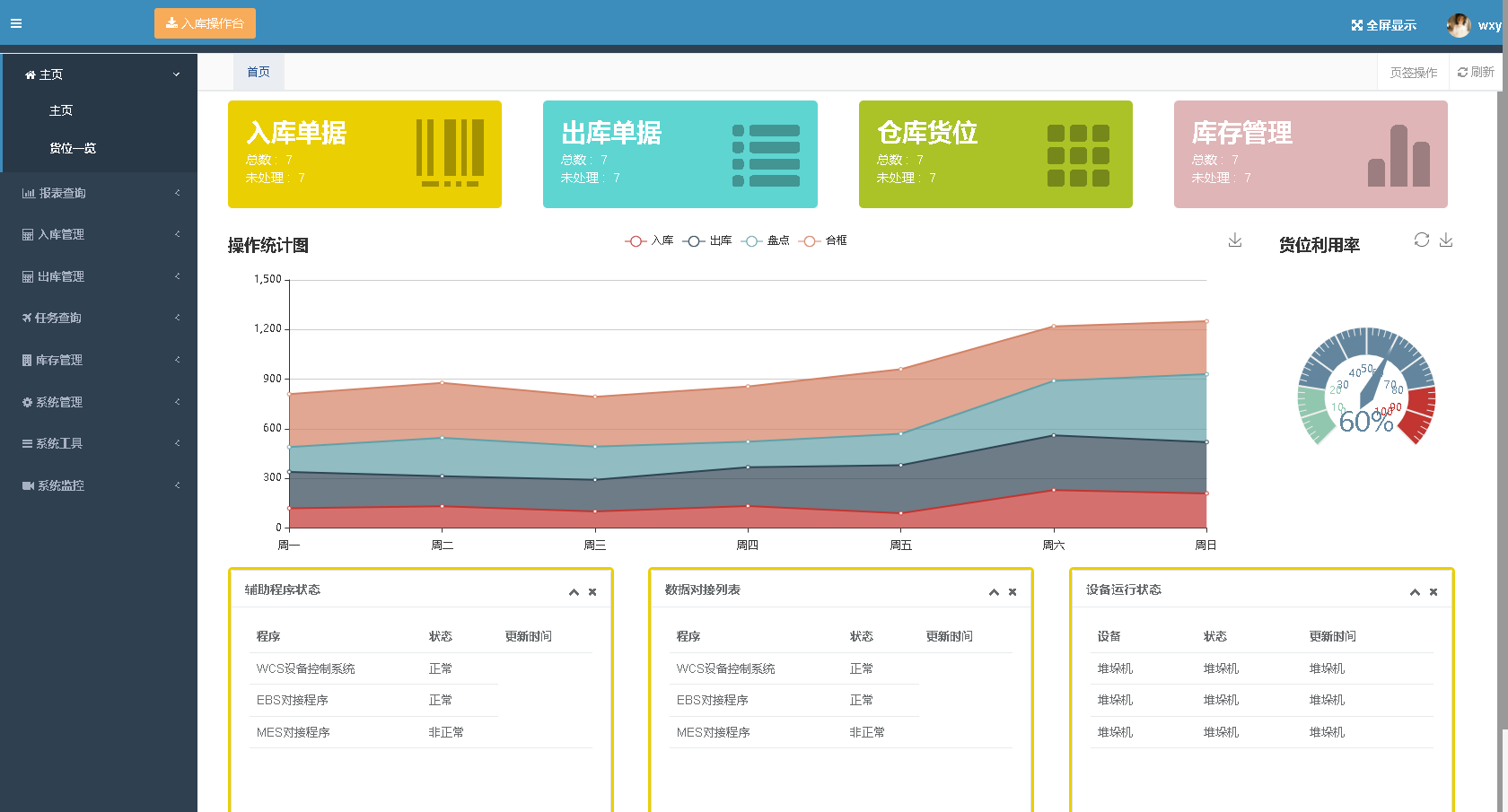The height and width of the screenshot is (812, 1508).
Task: Expand the 系统监控 sidebar menu
Action: 100,485
